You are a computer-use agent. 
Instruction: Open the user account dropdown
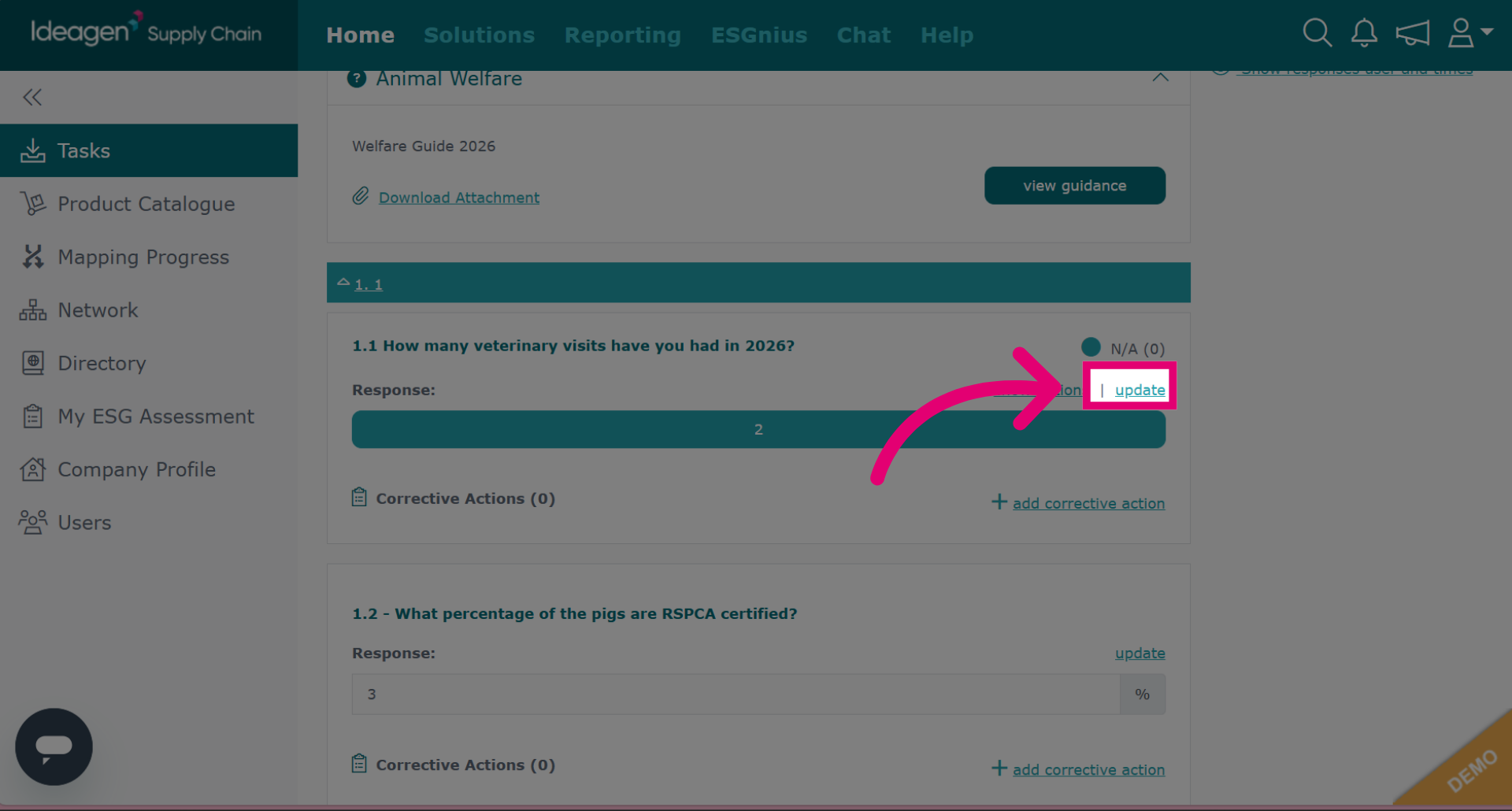pyautogui.click(x=1469, y=33)
